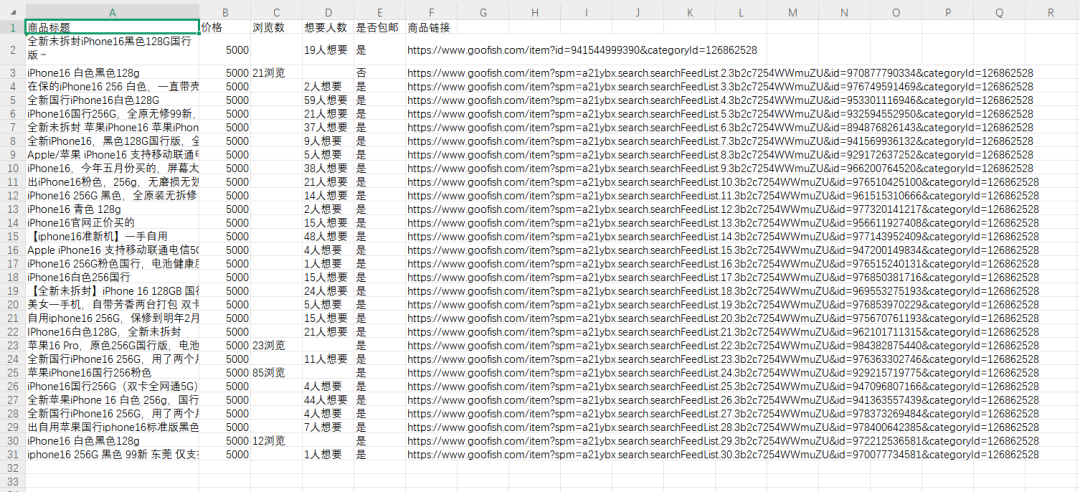The height and width of the screenshot is (492, 1080).
Task: Click the 商品链接 header cell
Action: pyautogui.click(x=431, y=28)
